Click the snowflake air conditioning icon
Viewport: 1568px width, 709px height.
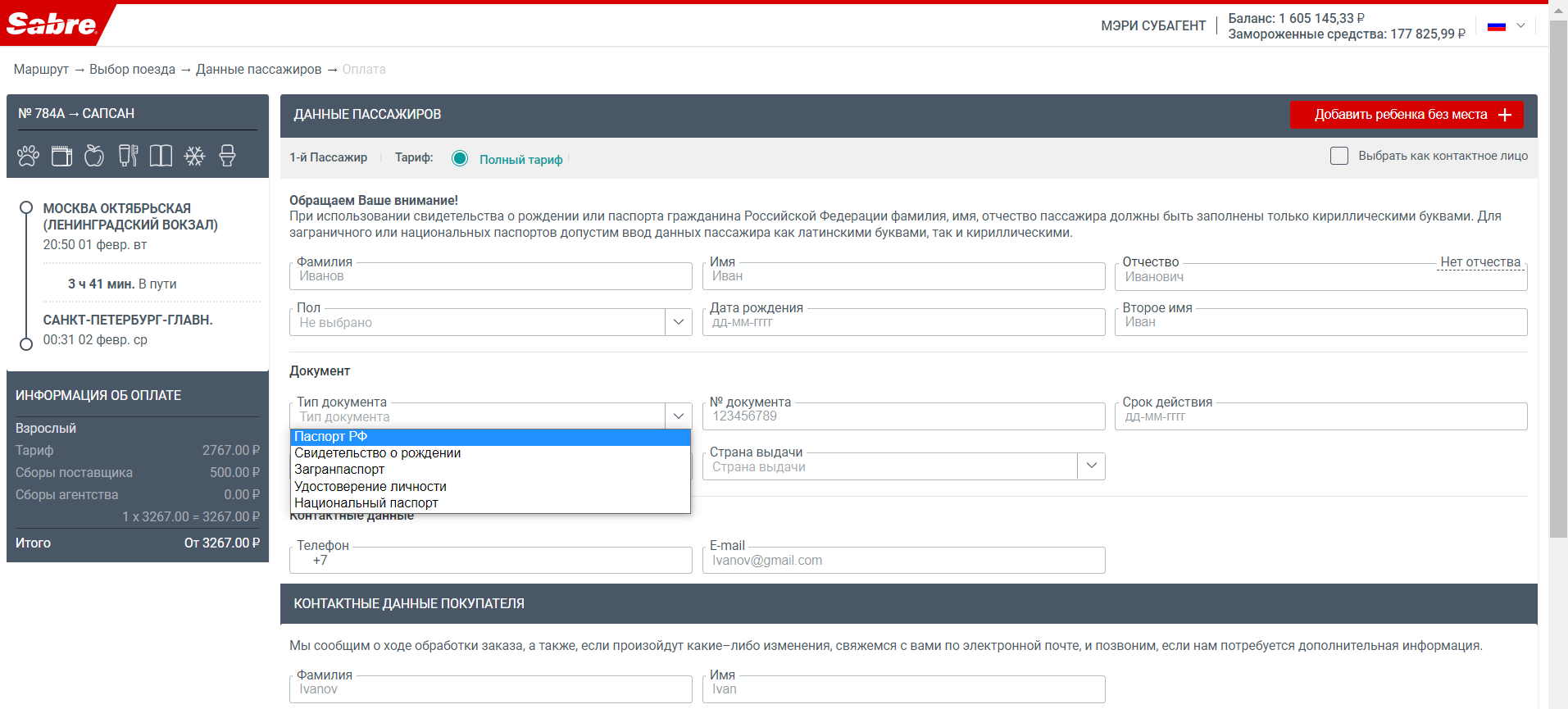pyautogui.click(x=194, y=156)
